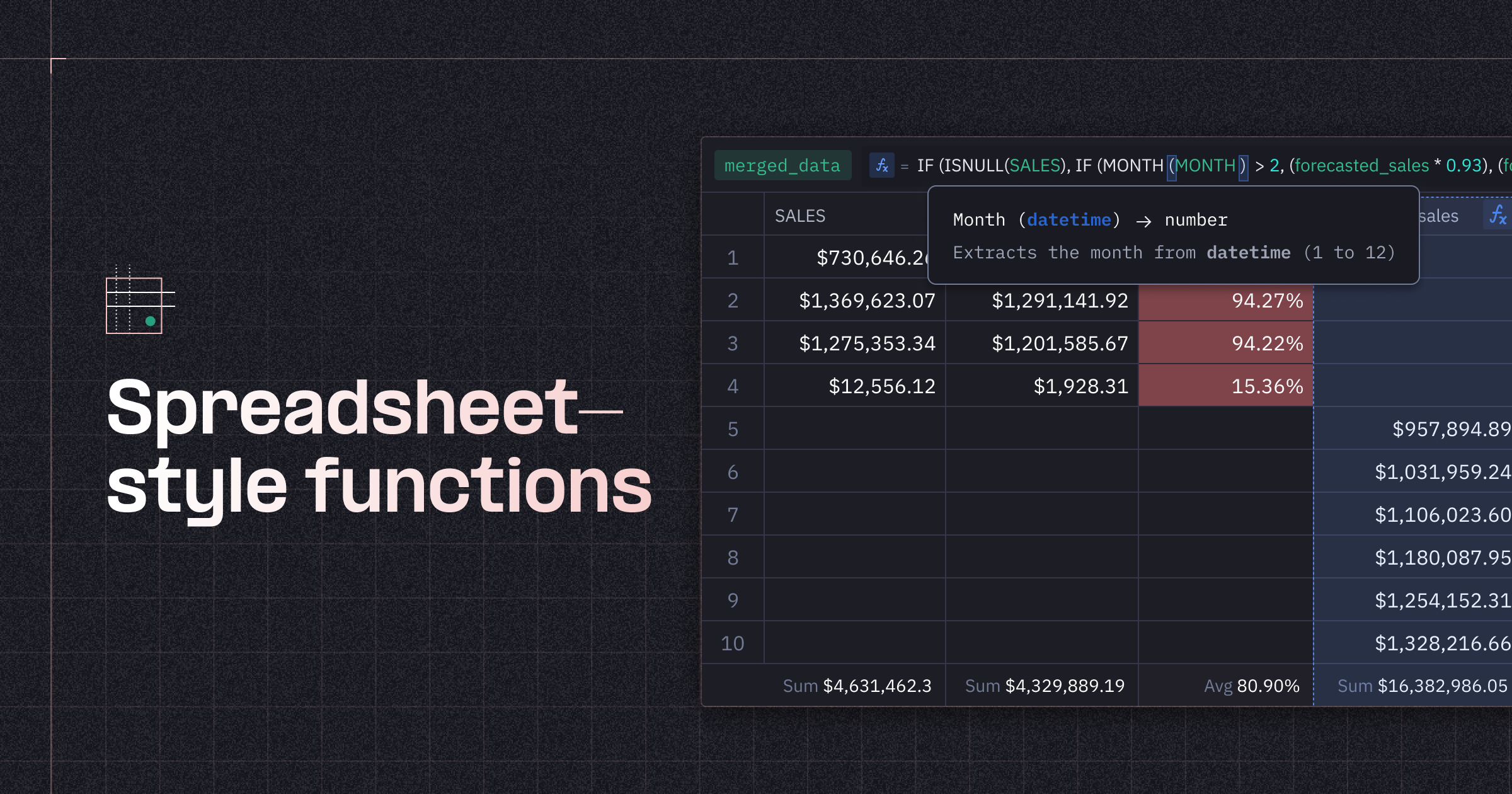Click the fx icon in formula bar
1512x794 pixels.
pyautogui.click(x=881, y=165)
